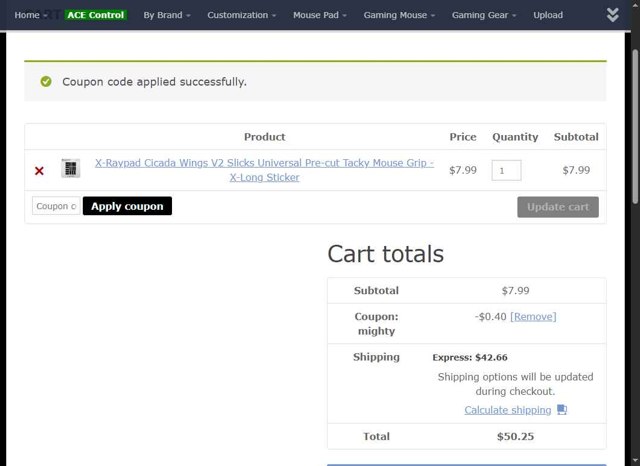Click the Update cart button
Image resolution: width=640 pixels, height=466 pixels.
tap(558, 207)
